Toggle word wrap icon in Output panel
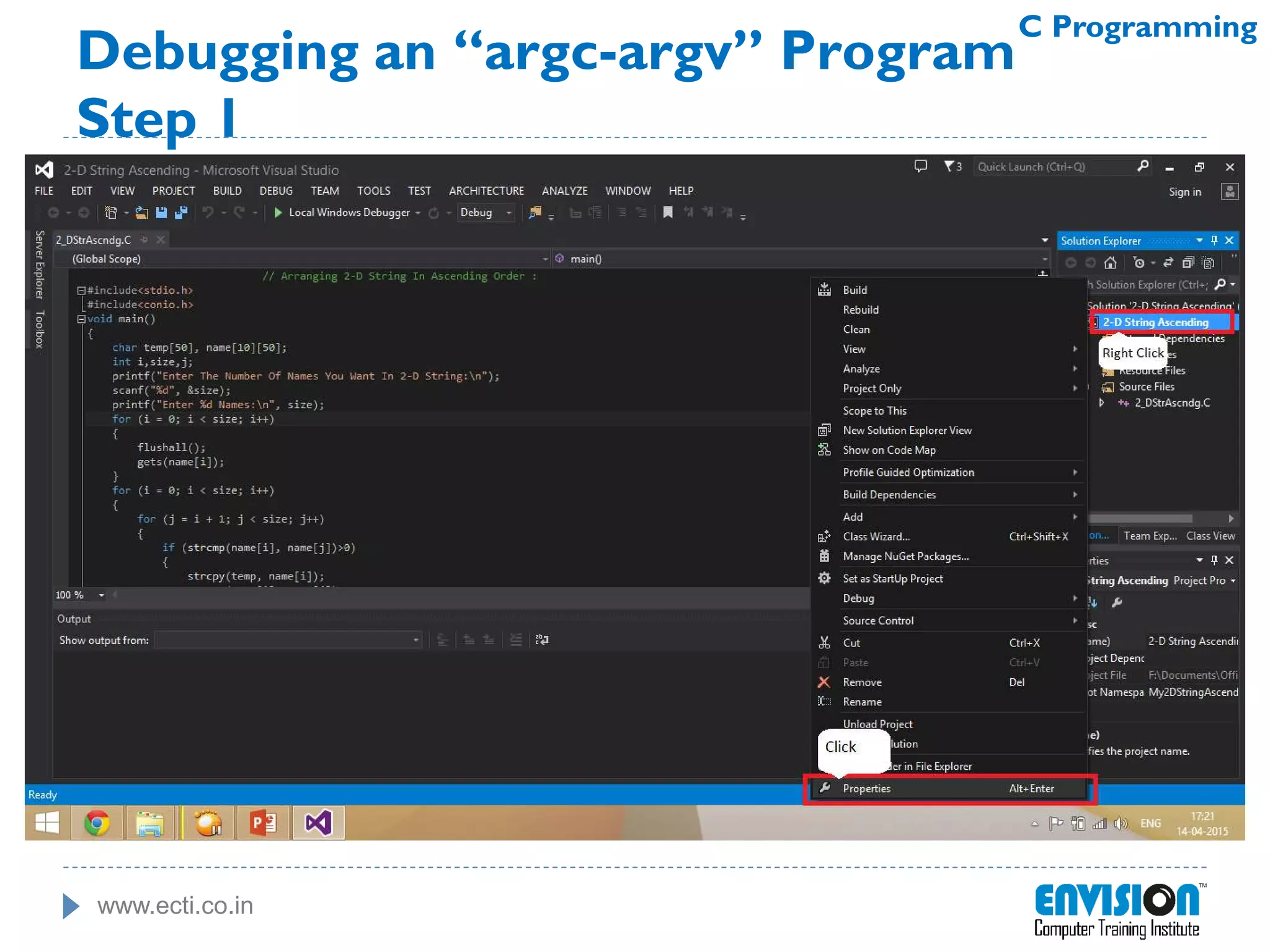Screen dimensions: 1270x952 tap(542, 640)
